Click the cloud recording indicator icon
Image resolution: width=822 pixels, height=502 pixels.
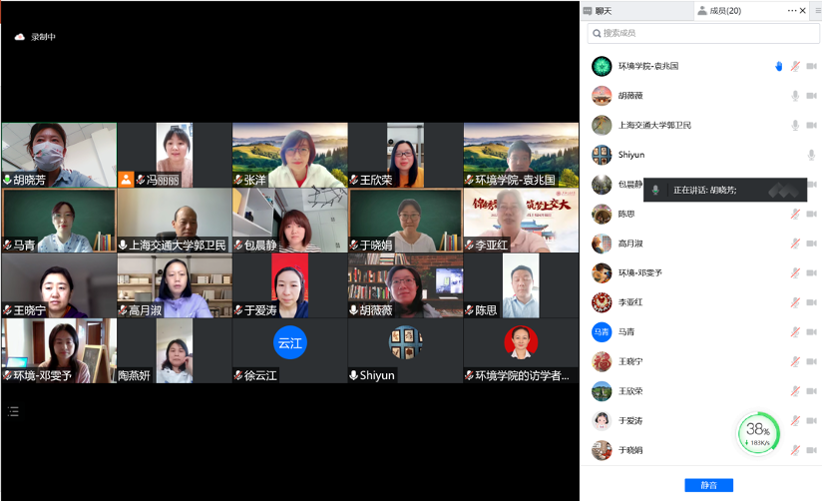point(19,37)
